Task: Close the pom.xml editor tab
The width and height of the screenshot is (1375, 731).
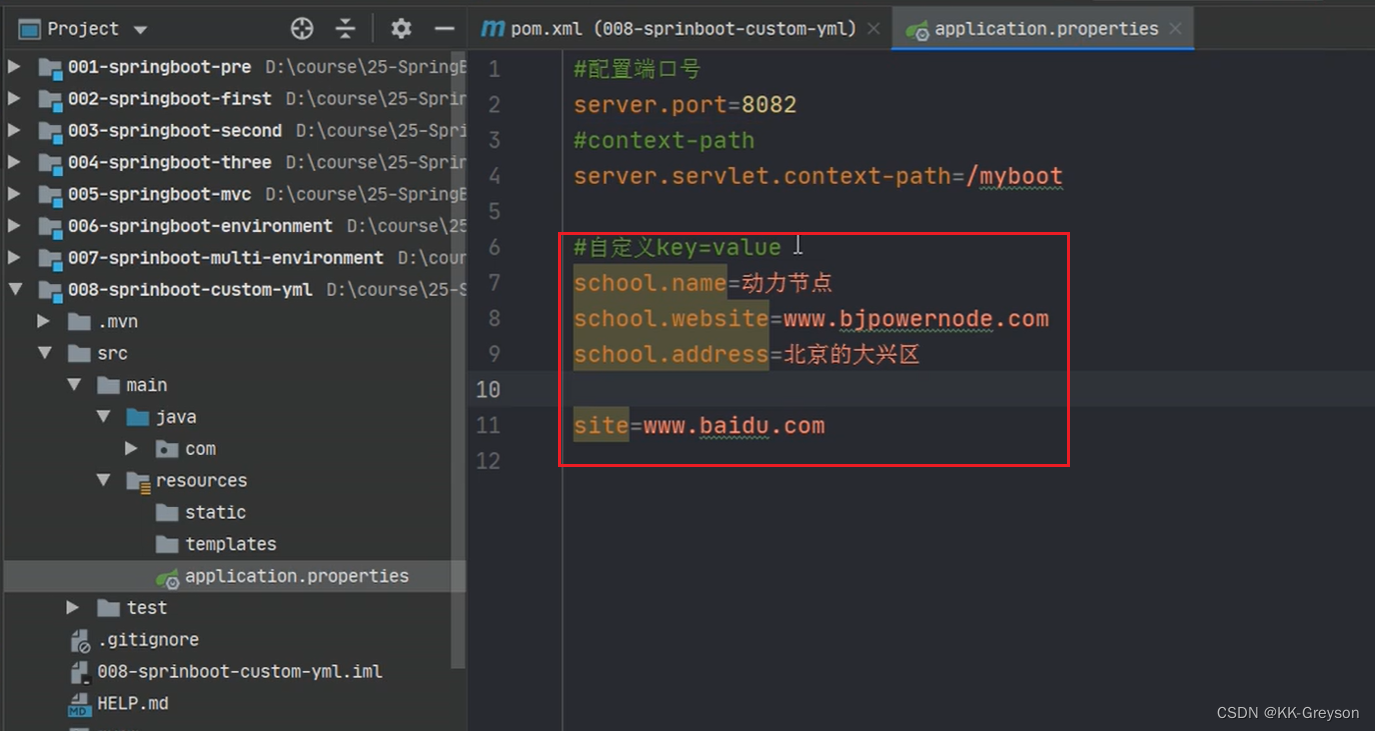Action: coord(873,29)
